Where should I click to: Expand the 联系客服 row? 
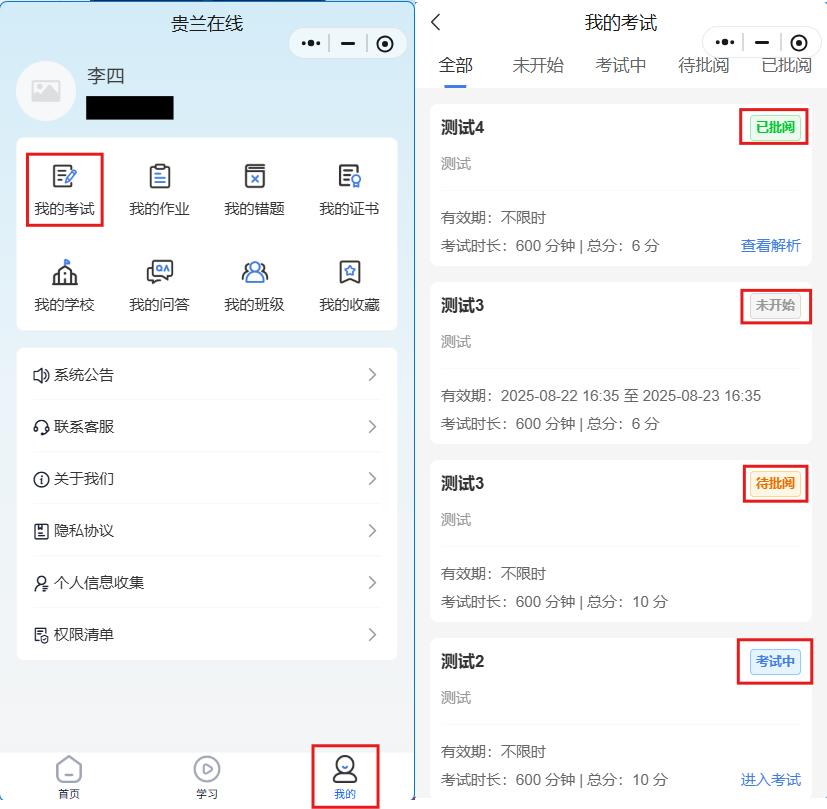[207, 427]
